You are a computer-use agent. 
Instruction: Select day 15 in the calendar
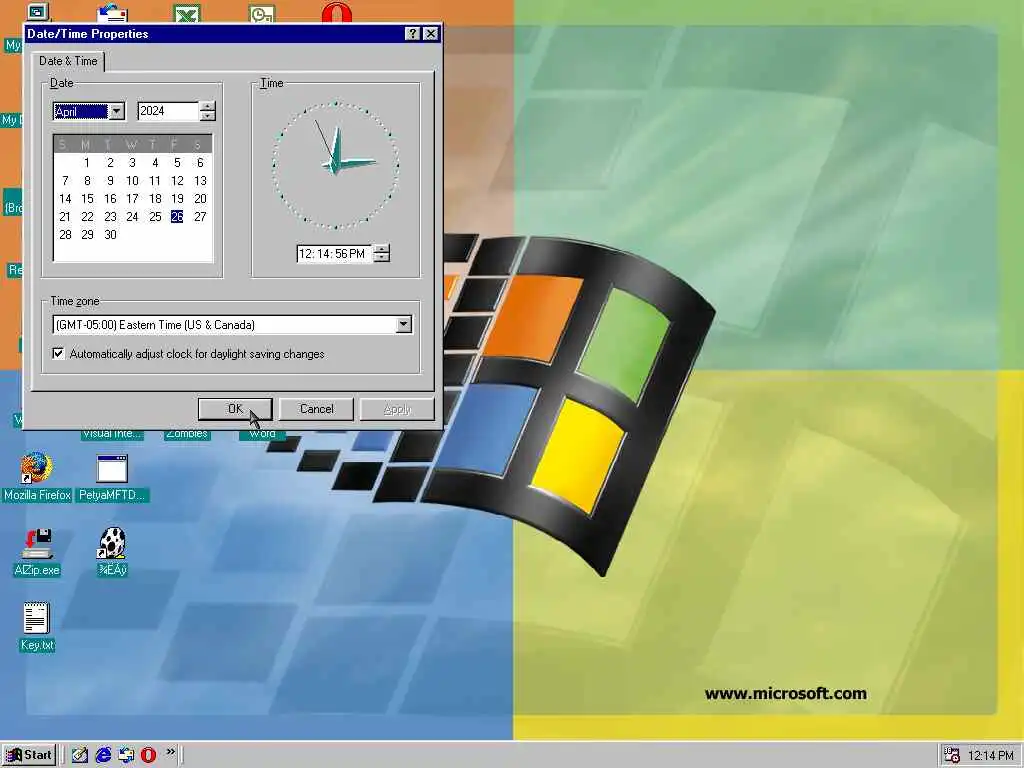coord(87,199)
